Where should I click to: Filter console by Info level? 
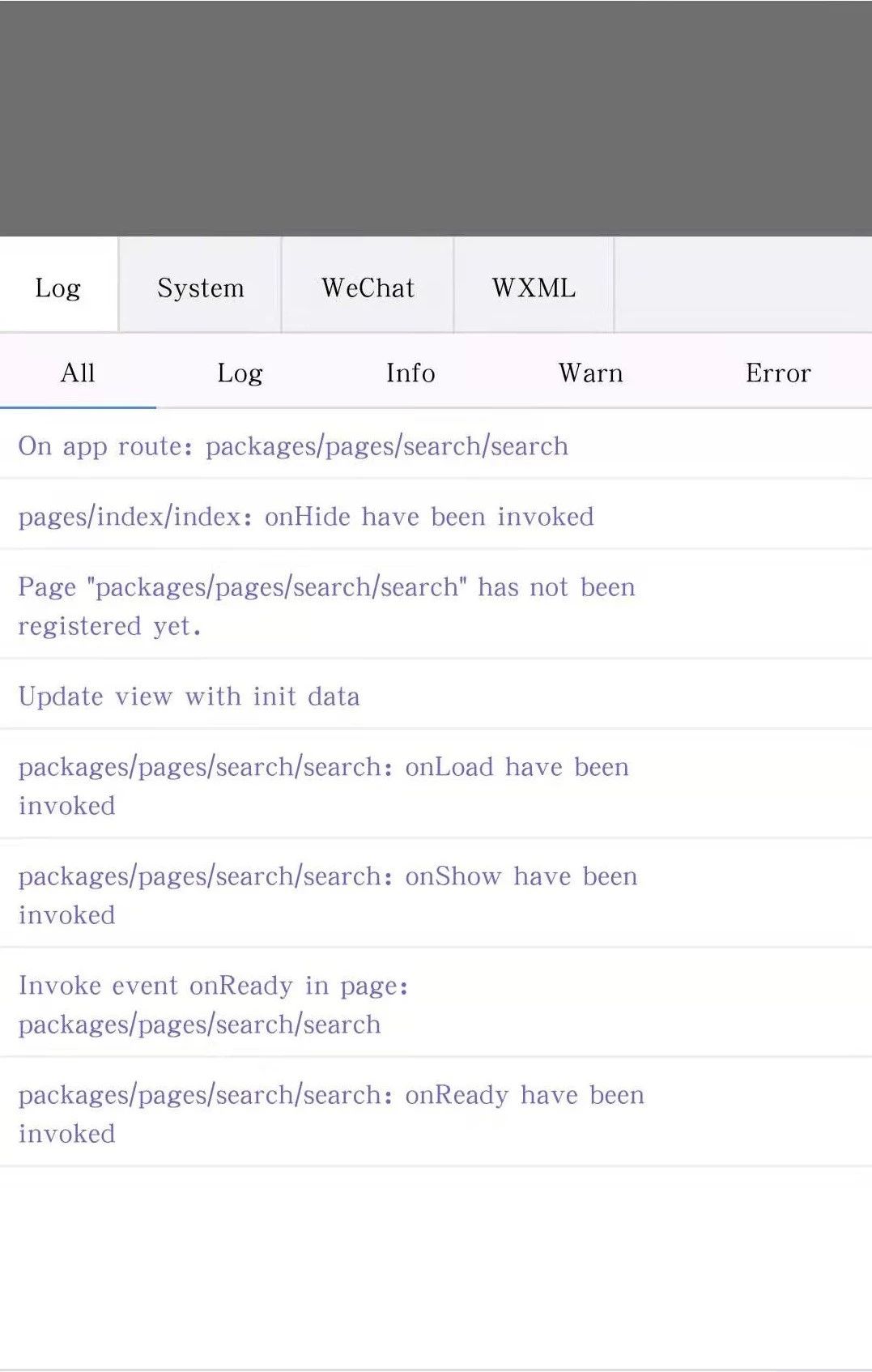point(410,372)
